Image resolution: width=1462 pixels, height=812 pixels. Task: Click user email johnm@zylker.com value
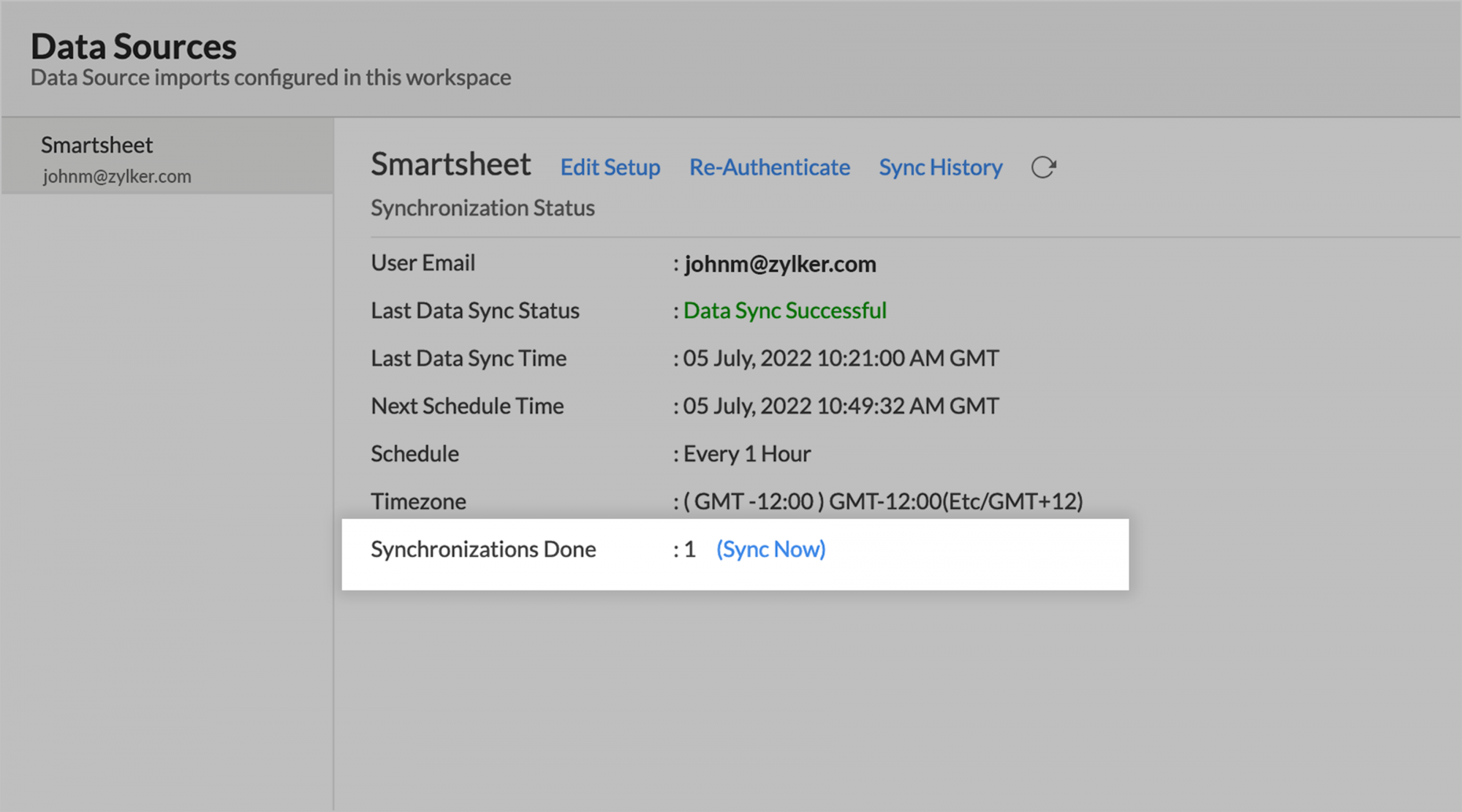pyautogui.click(x=780, y=264)
